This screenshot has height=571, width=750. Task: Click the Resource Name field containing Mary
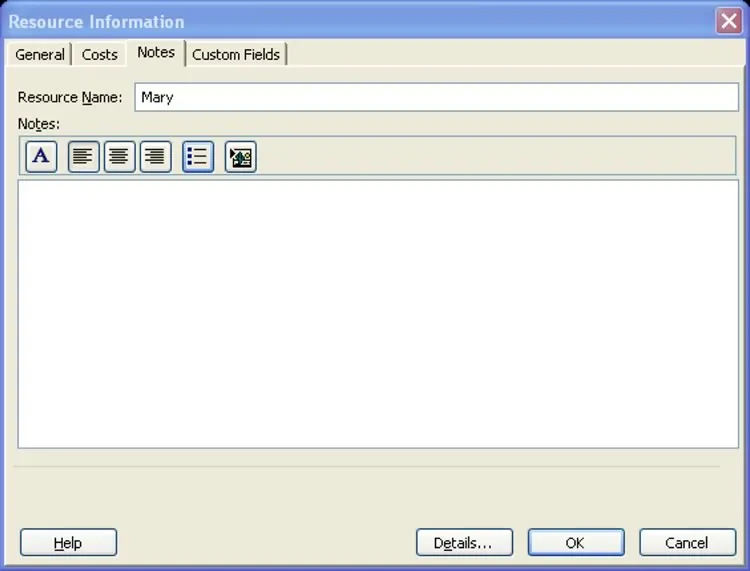[436, 98]
